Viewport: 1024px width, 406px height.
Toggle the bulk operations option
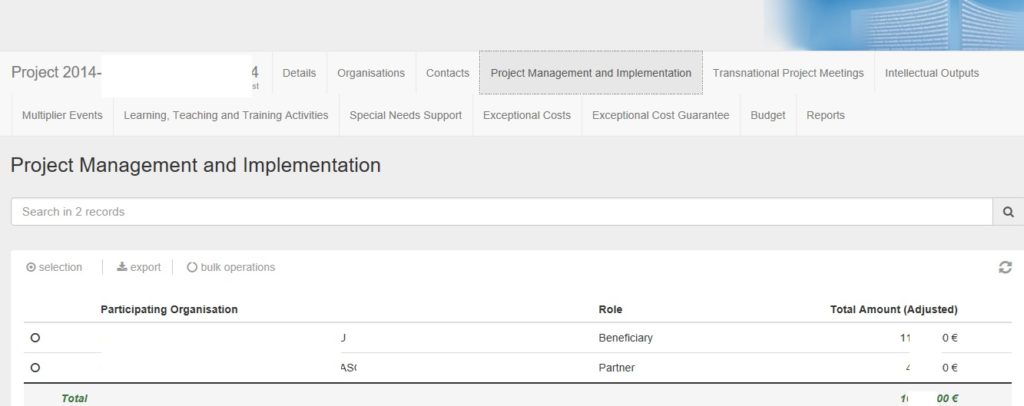tap(231, 267)
